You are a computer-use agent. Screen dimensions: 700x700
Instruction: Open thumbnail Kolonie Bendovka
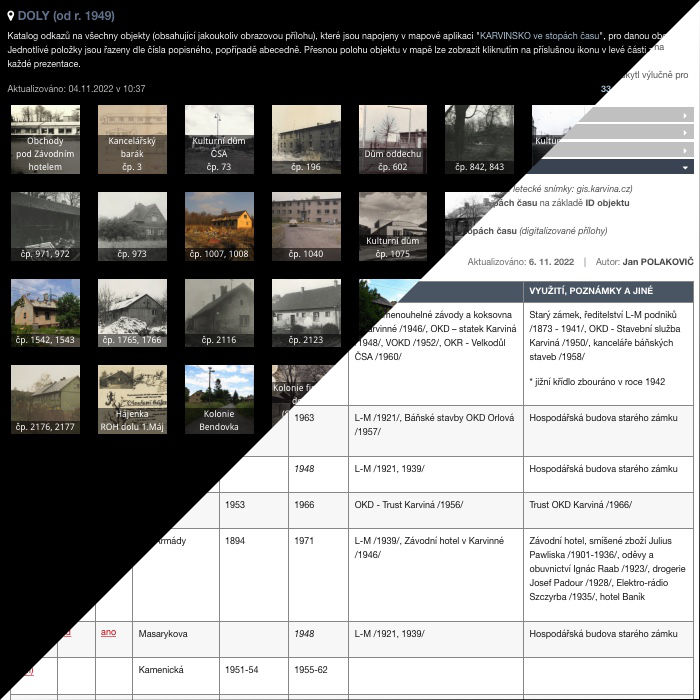(219, 400)
